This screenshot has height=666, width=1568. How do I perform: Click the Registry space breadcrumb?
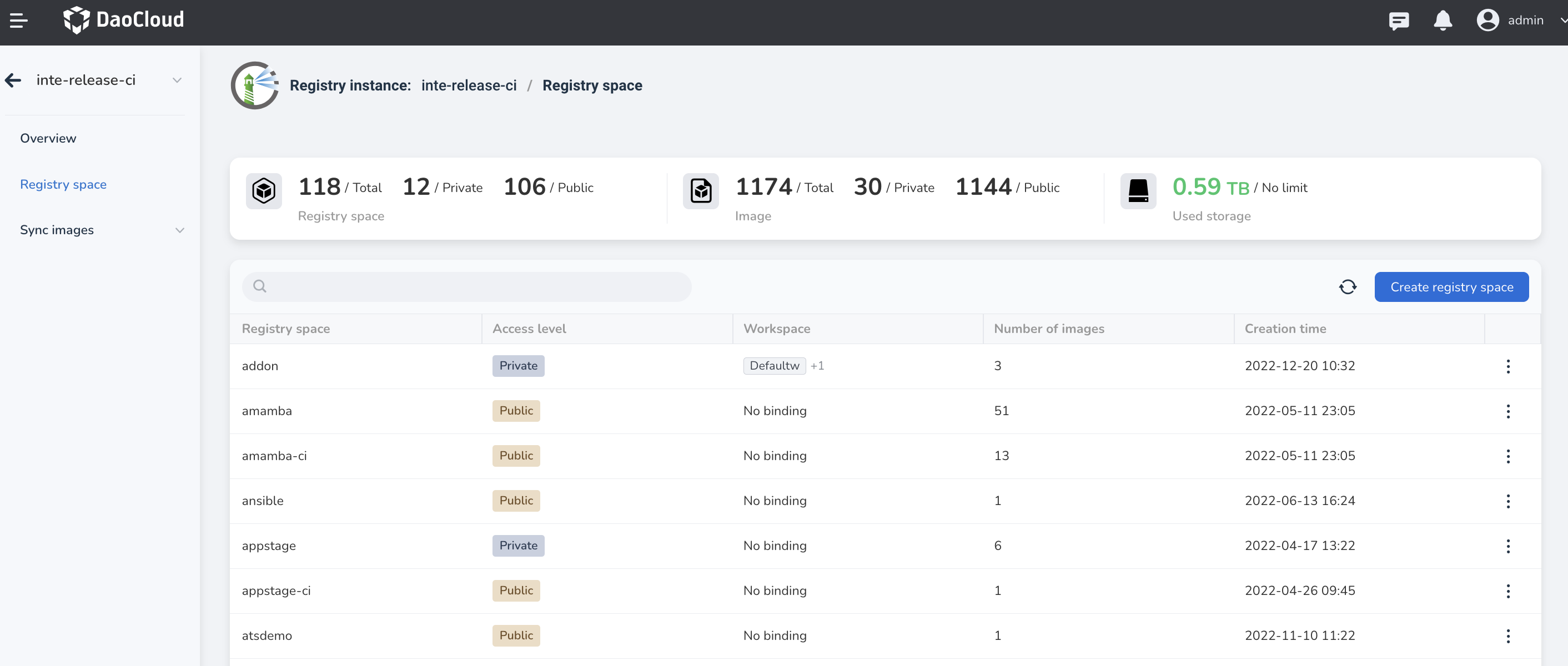coord(592,85)
